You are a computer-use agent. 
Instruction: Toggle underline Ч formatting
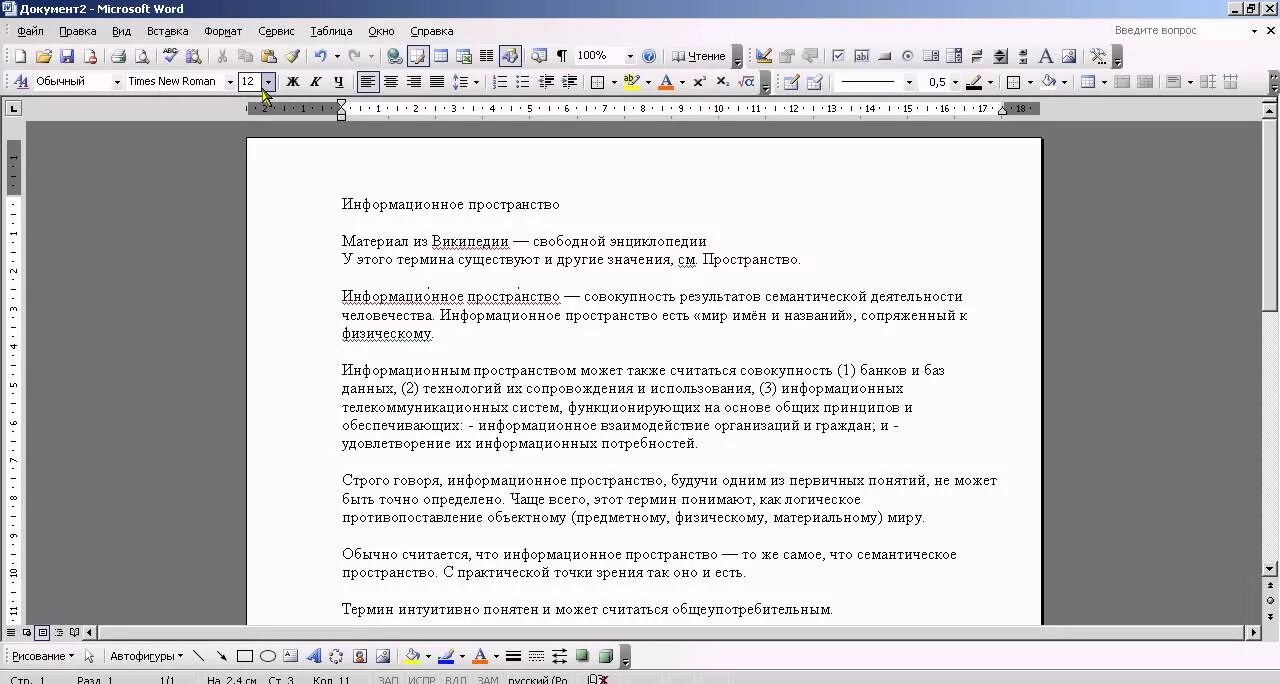tap(339, 82)
